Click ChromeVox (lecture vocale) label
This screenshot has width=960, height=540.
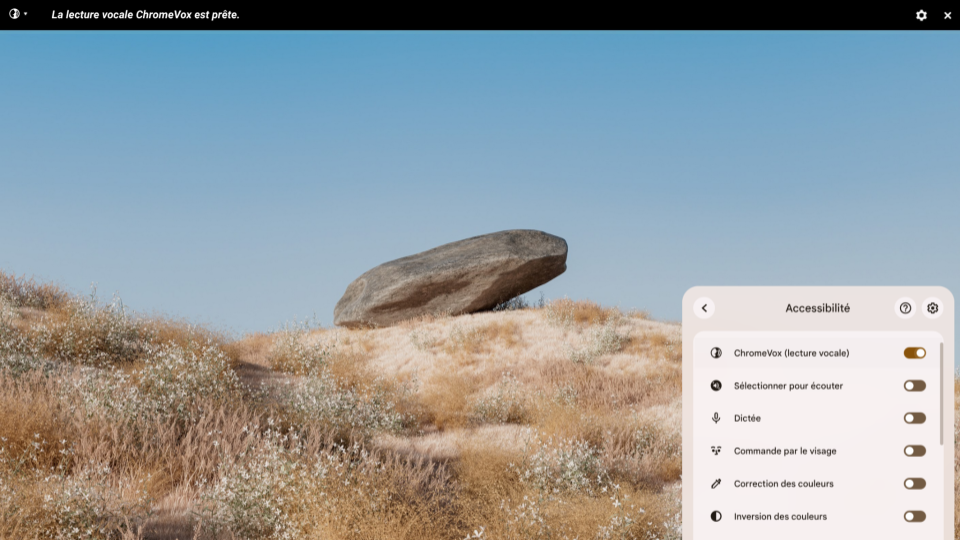pos(791,353)
